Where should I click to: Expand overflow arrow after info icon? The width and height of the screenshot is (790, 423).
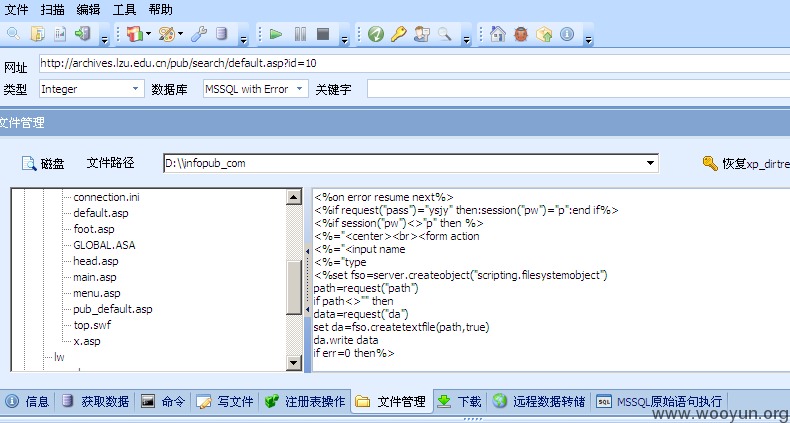(588, 40)
